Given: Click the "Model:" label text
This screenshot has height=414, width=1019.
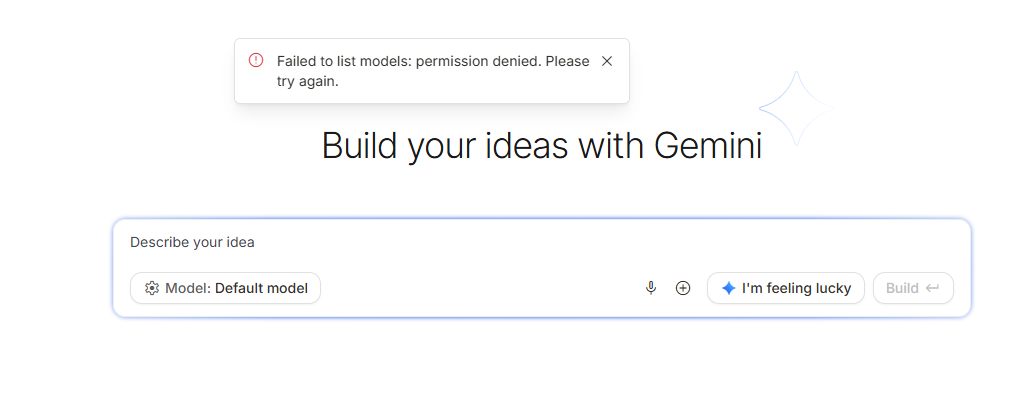Looking at the screenshot, I should point(188,288).
